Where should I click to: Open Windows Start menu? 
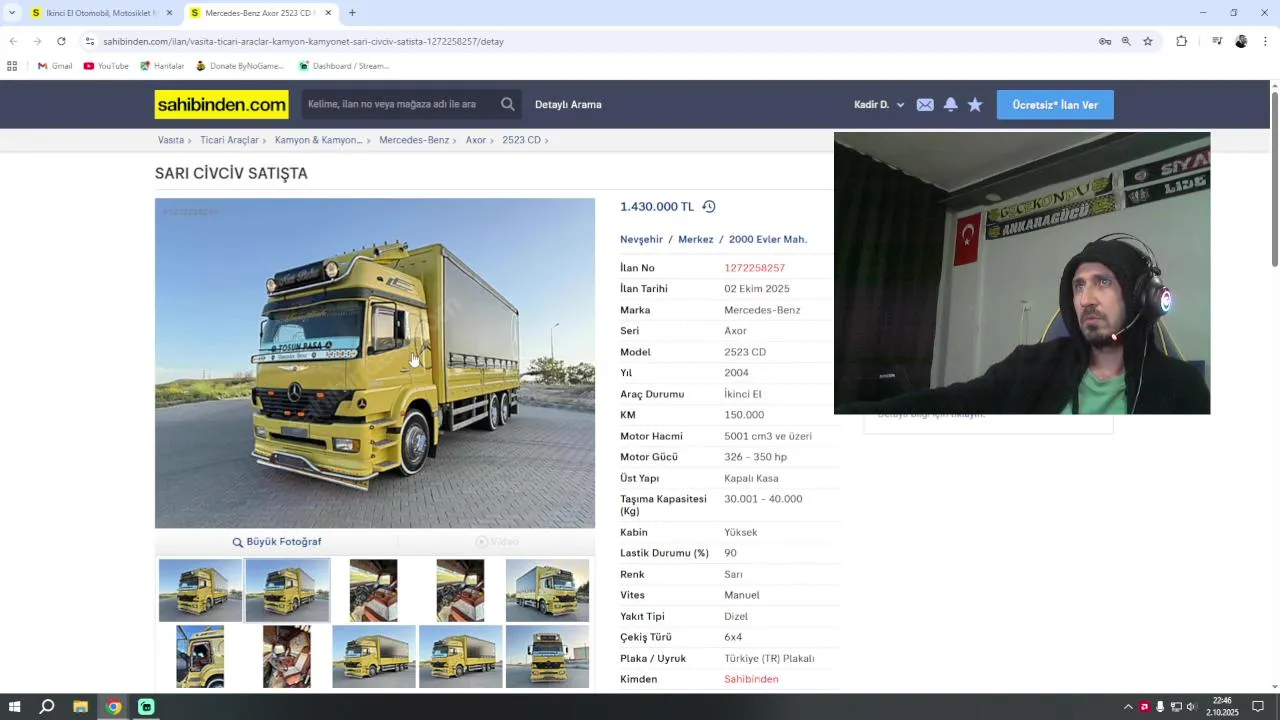(x=15, y=707)
